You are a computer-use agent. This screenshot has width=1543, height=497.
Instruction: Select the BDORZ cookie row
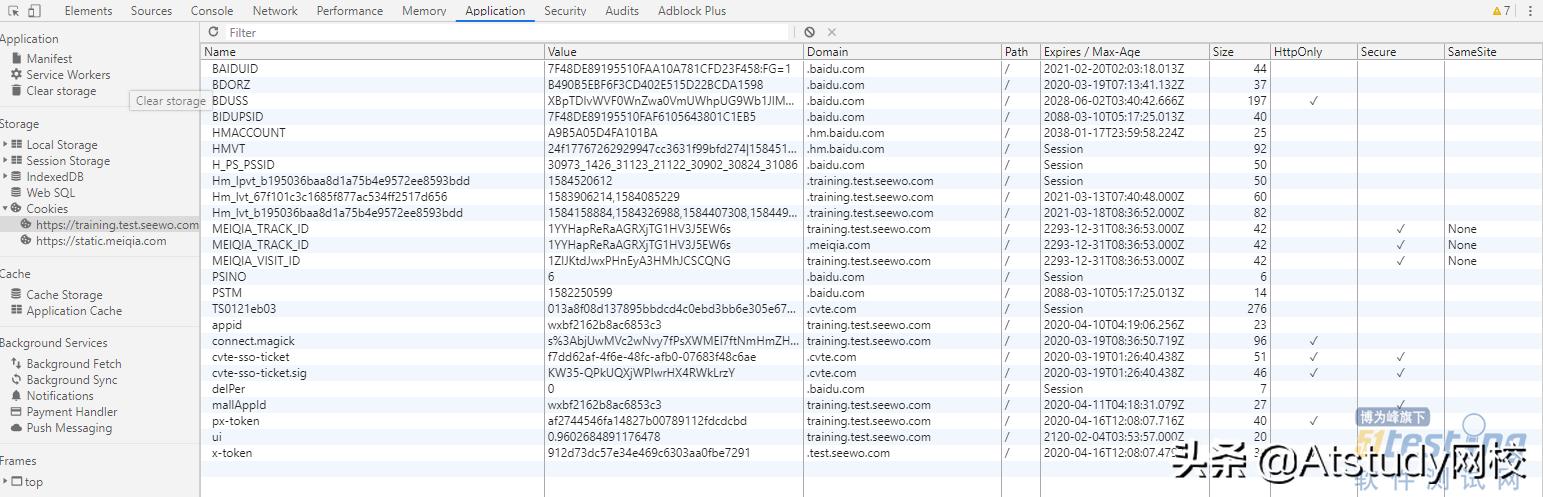(x=871, y=85)
